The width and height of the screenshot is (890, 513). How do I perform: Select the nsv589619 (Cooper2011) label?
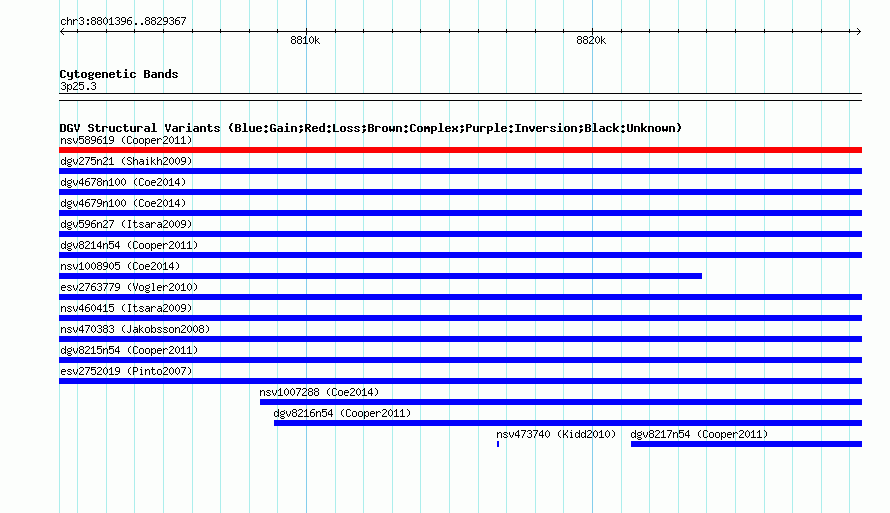pyautogui.click(x=126, y=140)
